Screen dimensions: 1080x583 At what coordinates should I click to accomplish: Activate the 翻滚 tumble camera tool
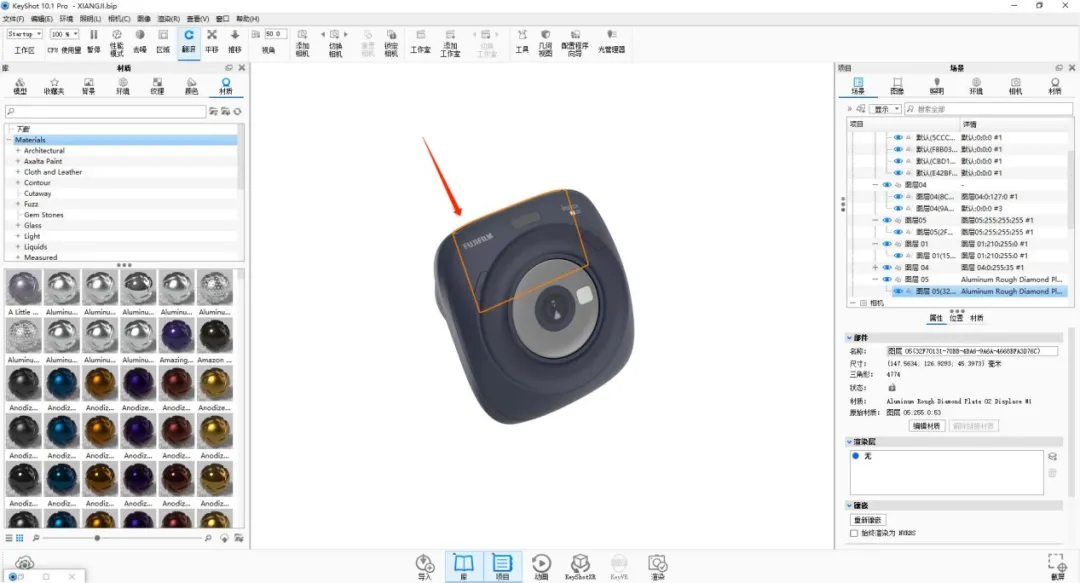[x=189, y=41]
